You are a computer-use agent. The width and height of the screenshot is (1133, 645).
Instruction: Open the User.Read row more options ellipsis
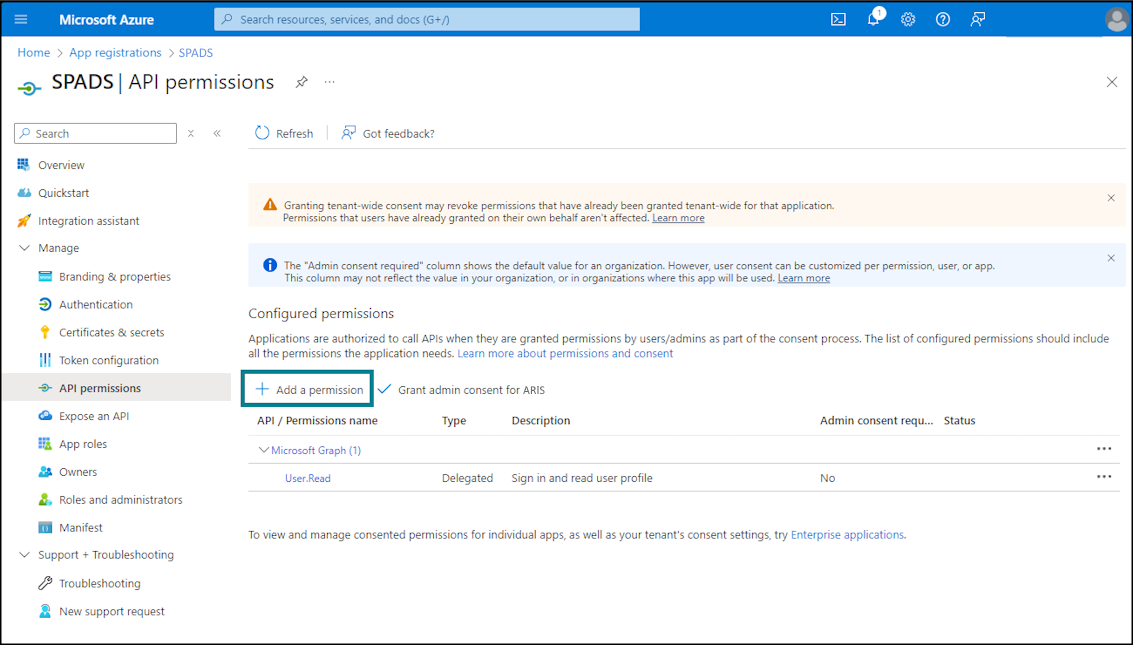1103,477
